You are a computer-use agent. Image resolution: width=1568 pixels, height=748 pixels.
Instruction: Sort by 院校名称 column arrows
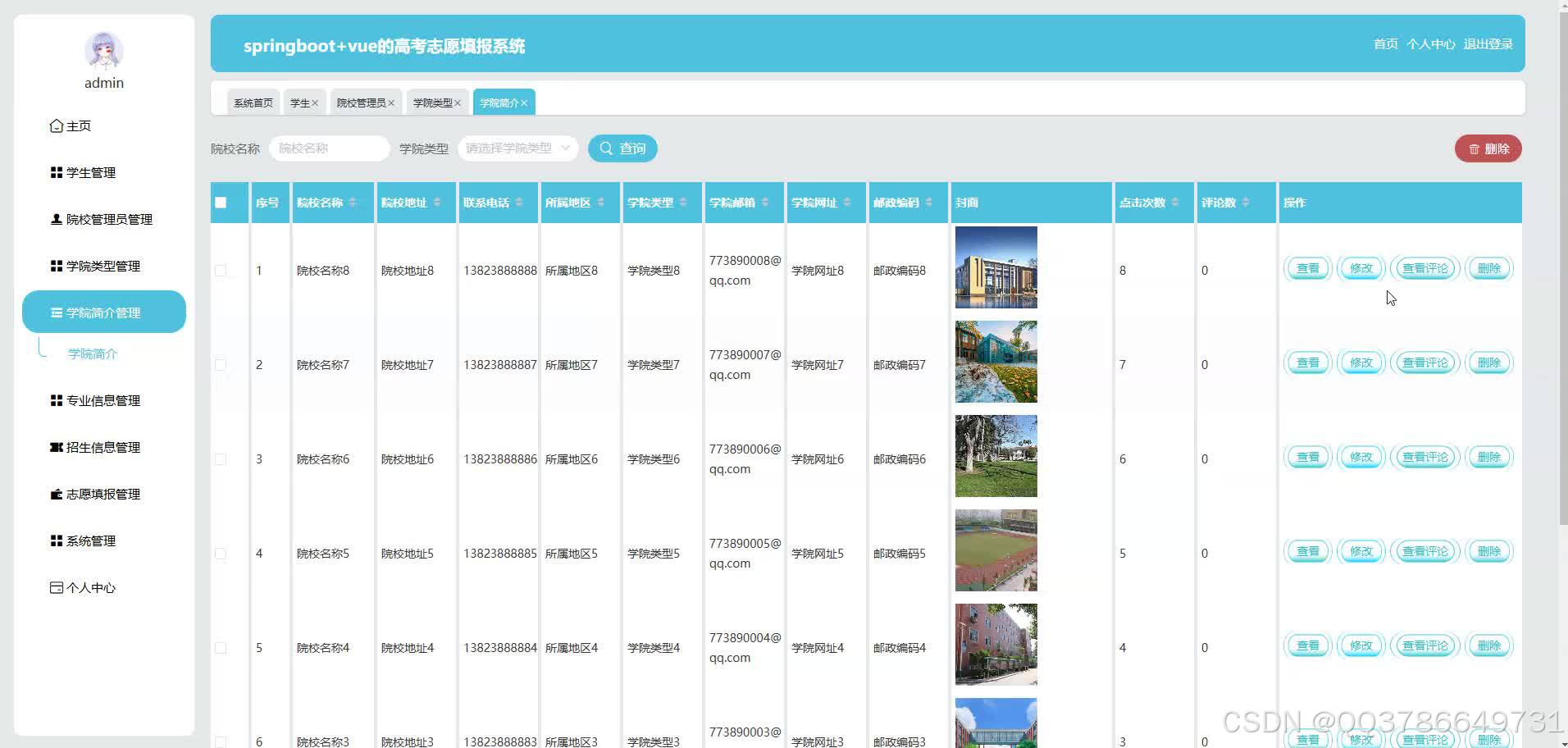[353, 203]
